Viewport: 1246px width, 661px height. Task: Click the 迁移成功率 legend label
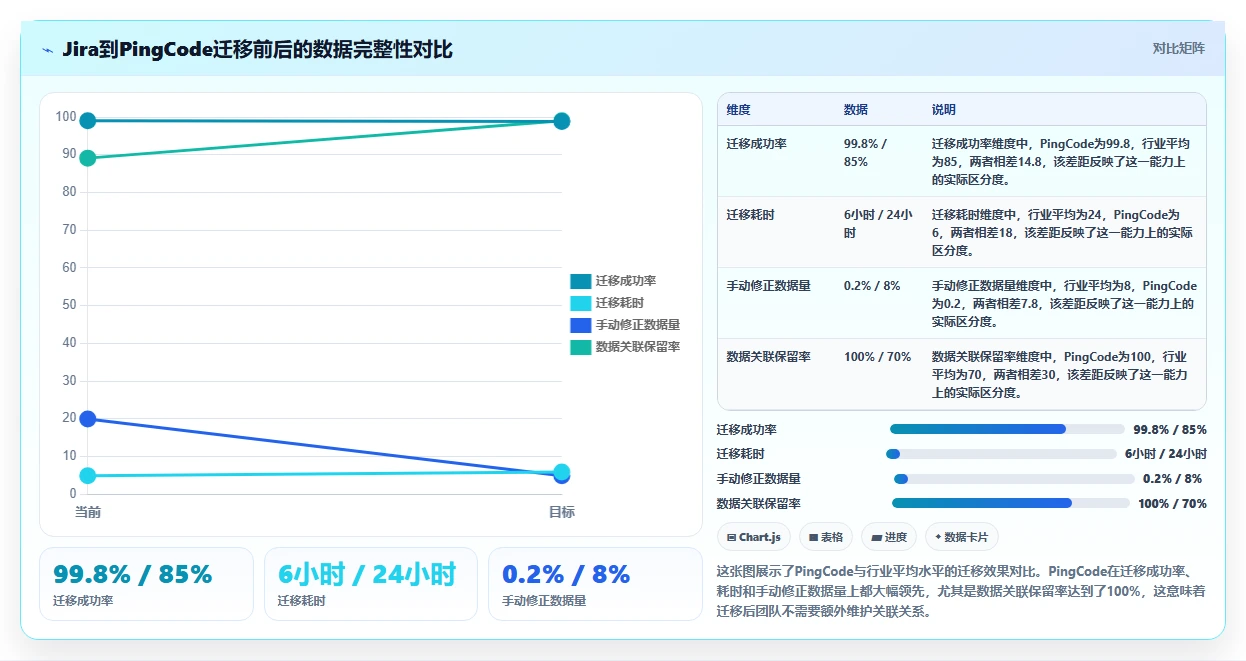click(626, 281)
